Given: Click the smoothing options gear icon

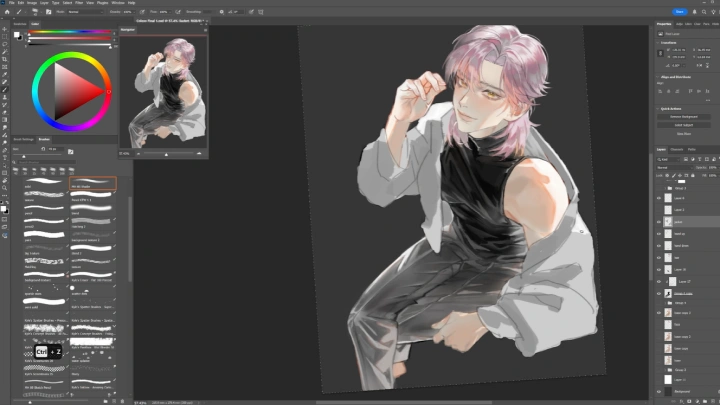Looking at the screenshot, I should (222, 12).
